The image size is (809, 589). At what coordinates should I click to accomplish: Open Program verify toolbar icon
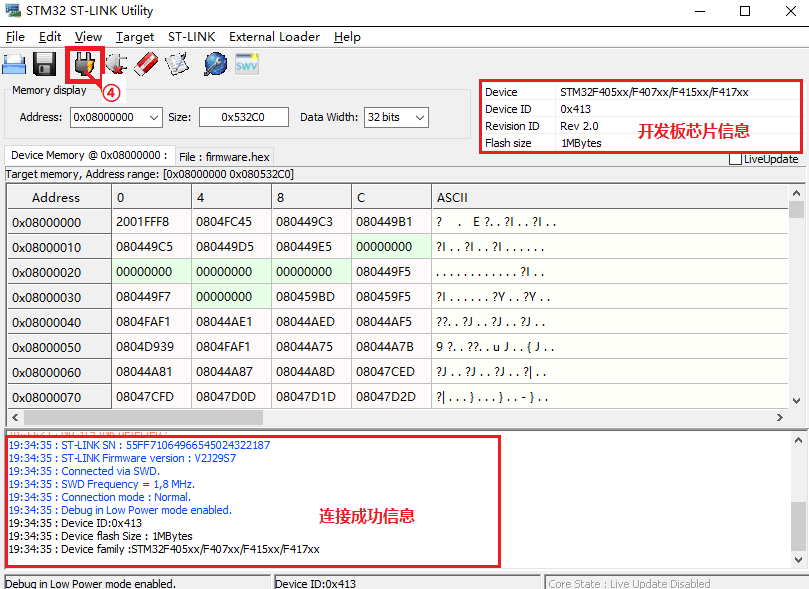(x=177, y=64)
